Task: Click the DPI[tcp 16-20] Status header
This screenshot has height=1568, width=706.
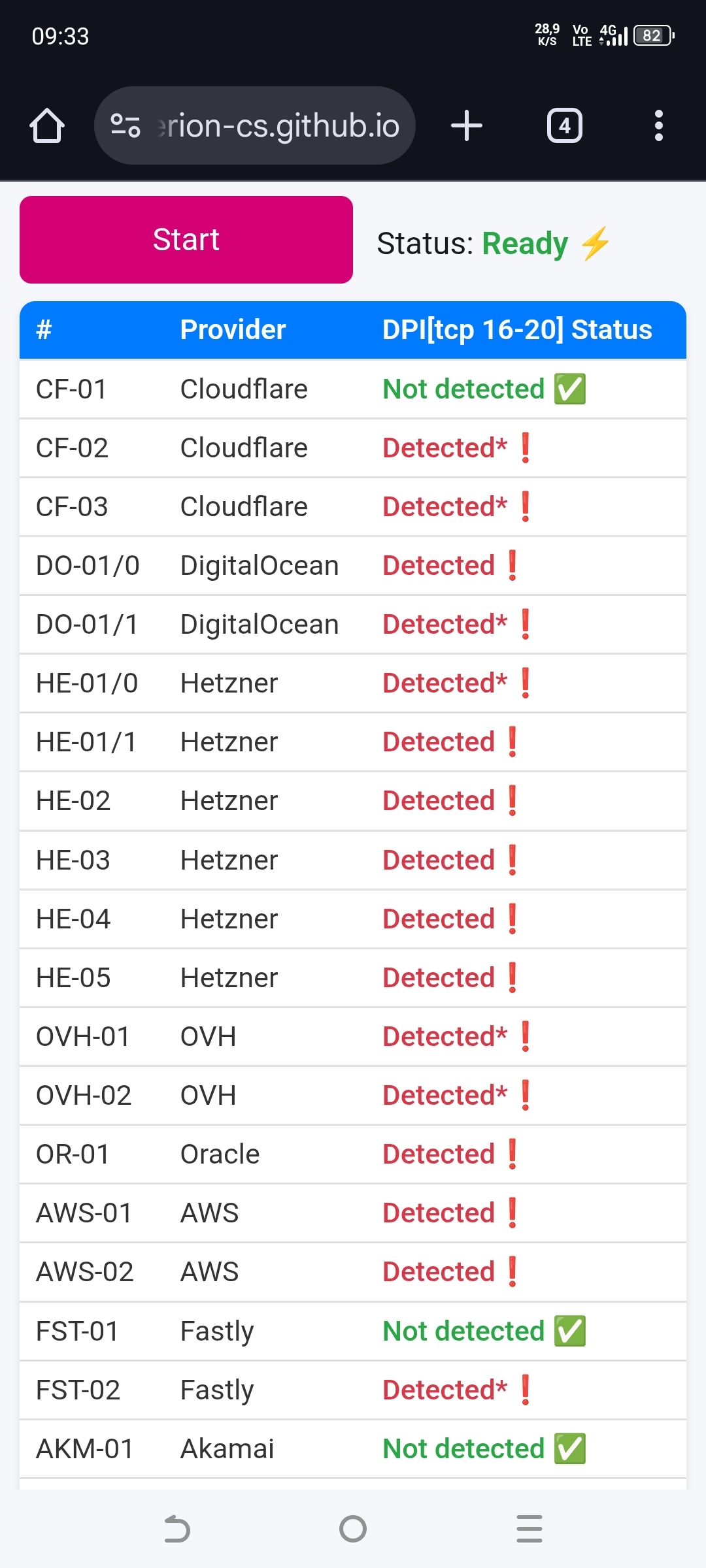Action: (x=517, y=330)
